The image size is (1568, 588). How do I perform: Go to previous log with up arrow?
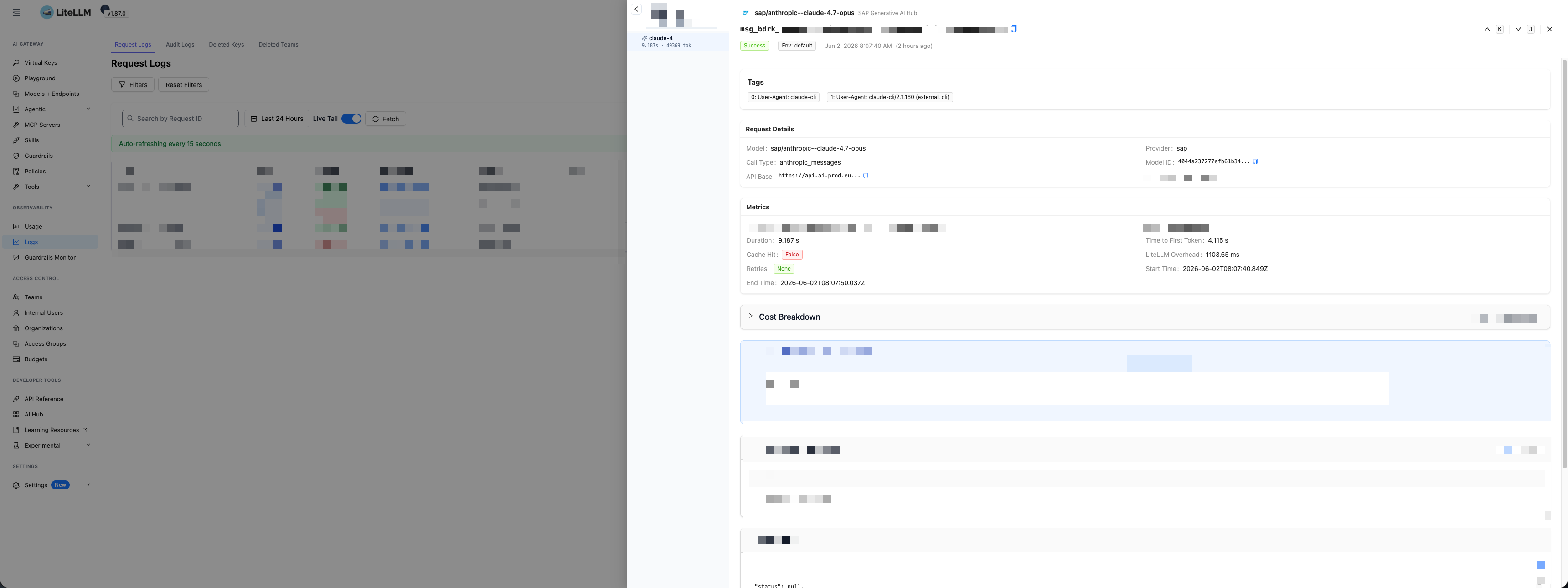1487,29
